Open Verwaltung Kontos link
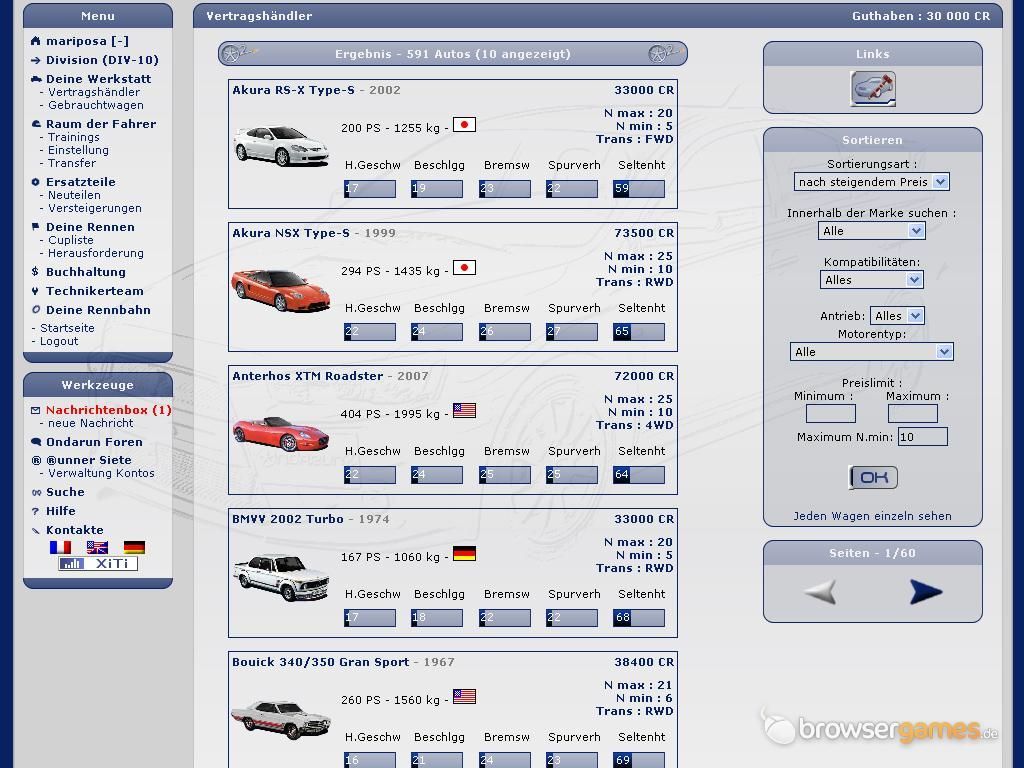Viewport: 1024px width, 768px height. [101, 473]
